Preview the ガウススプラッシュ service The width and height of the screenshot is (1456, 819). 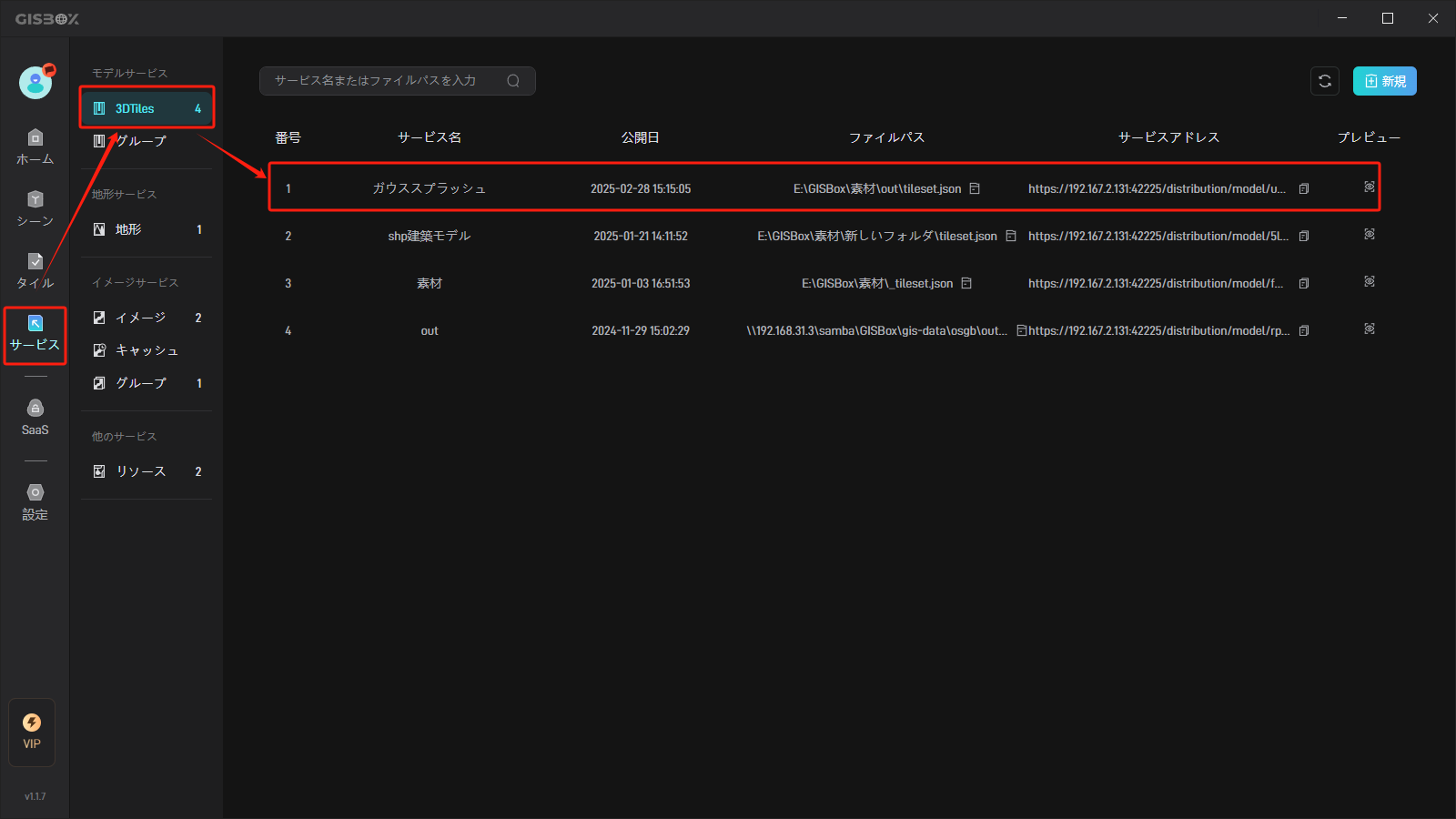1370,187
